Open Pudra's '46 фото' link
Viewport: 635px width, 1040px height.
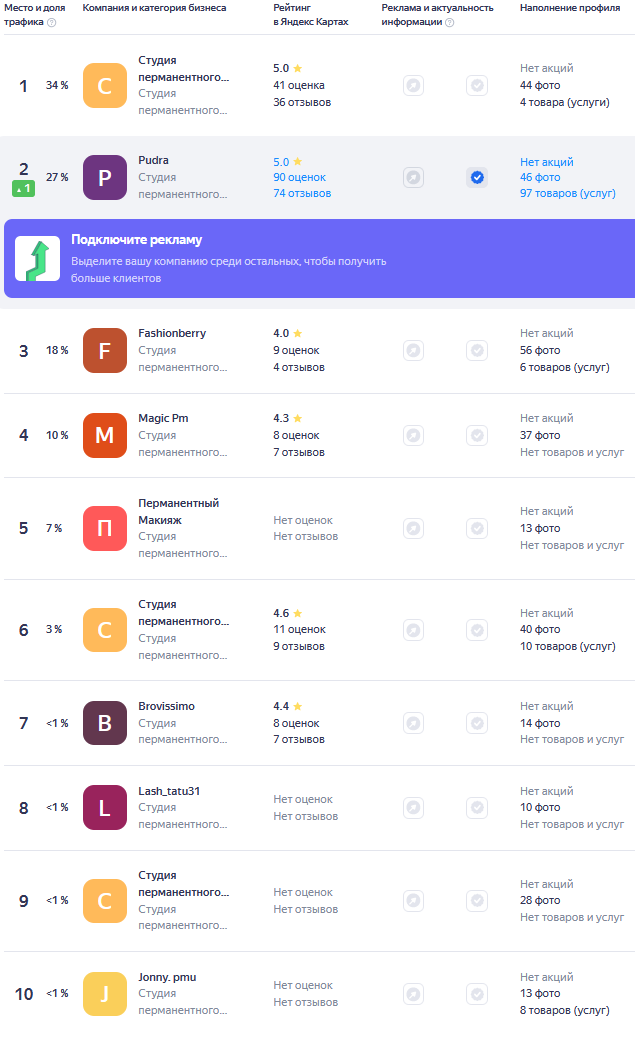click(x=540, y=177)
